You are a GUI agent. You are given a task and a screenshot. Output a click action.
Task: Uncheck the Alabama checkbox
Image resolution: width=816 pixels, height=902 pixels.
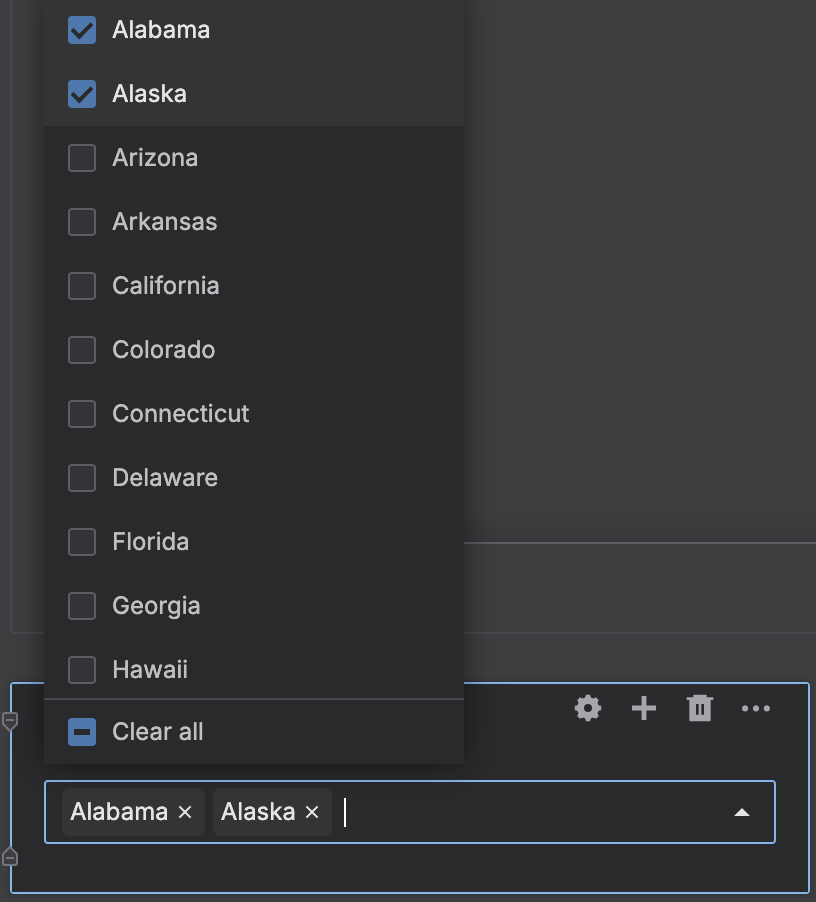coord(81,30)
